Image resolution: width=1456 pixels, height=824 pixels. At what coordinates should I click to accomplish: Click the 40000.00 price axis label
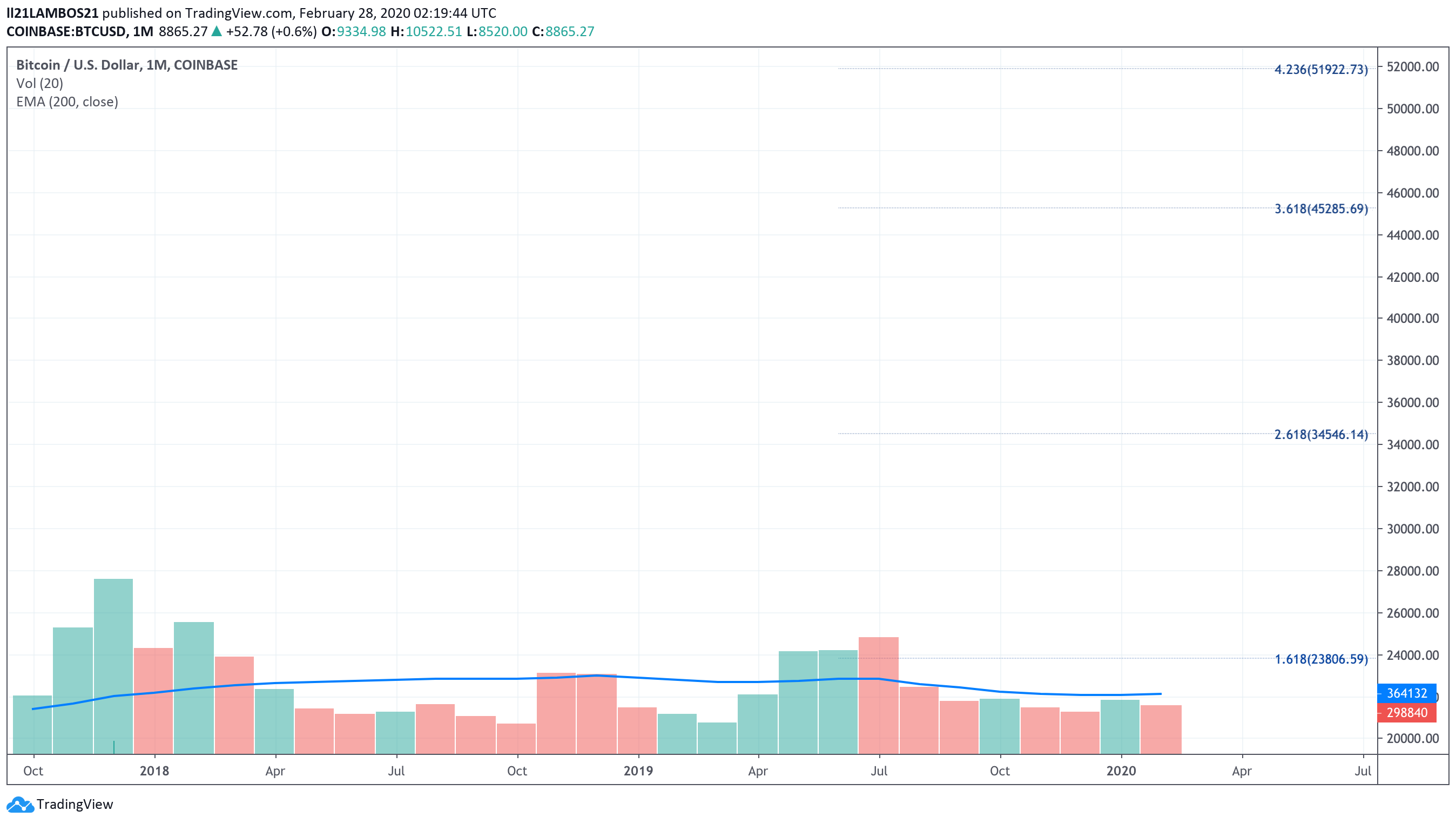(x=1412, y=319)
